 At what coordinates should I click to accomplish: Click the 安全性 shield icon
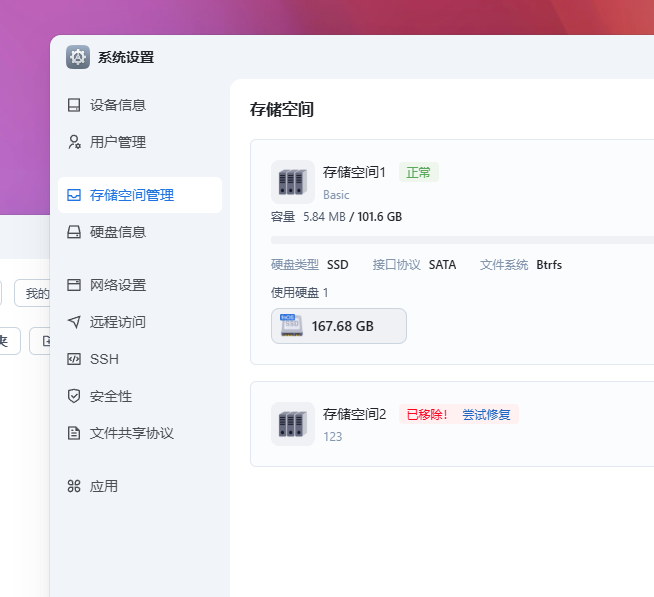[74, 396]
